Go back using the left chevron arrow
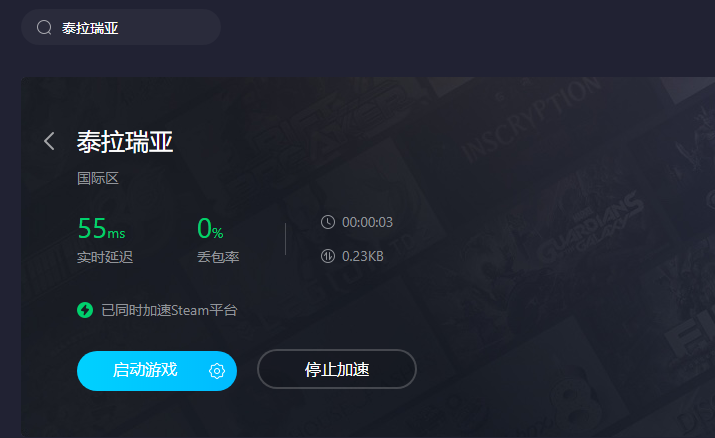This screenshot has height=438, width=715. point(49,141)
